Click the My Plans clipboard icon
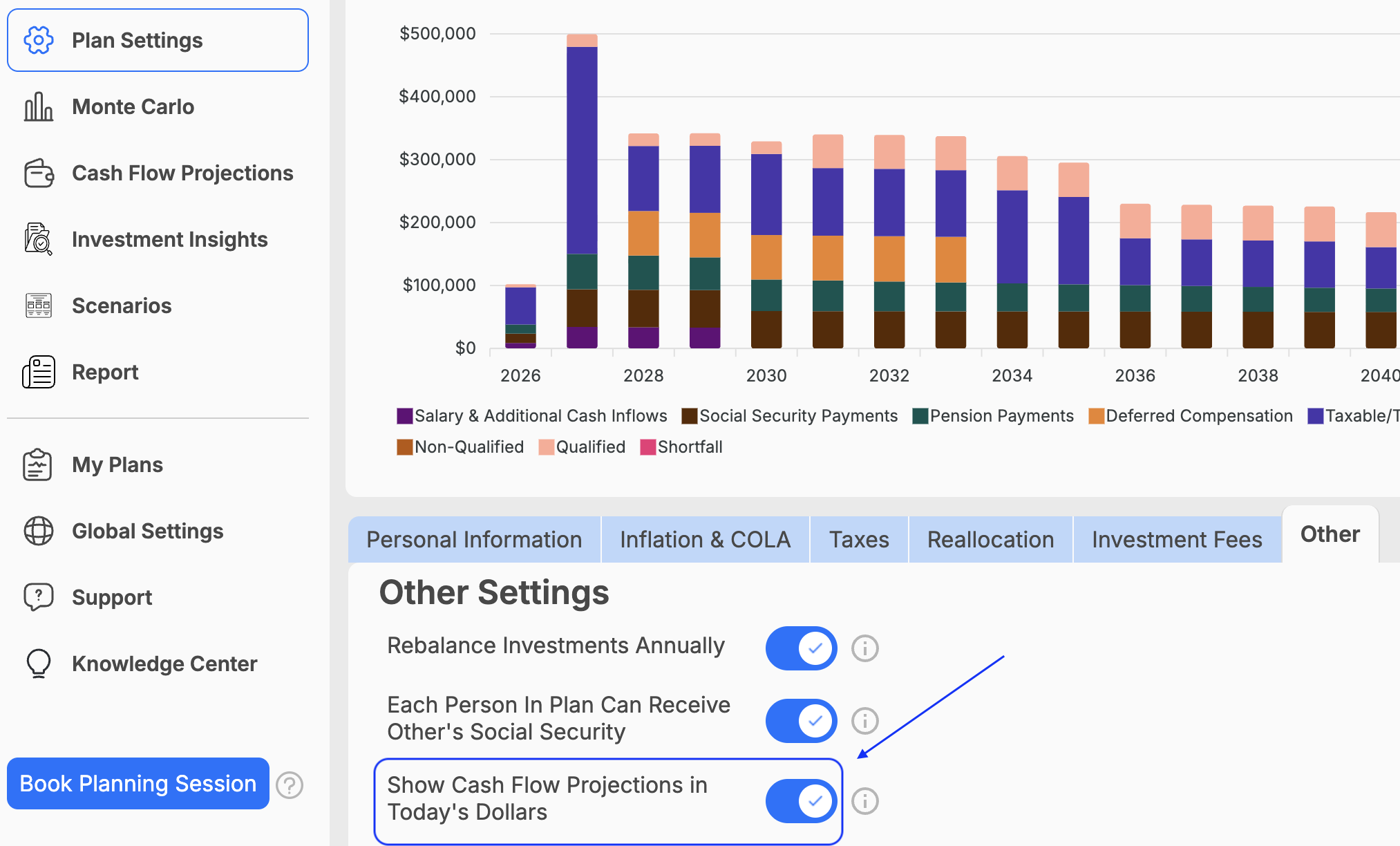1400x846 pixels. click(x=37, y=464)
